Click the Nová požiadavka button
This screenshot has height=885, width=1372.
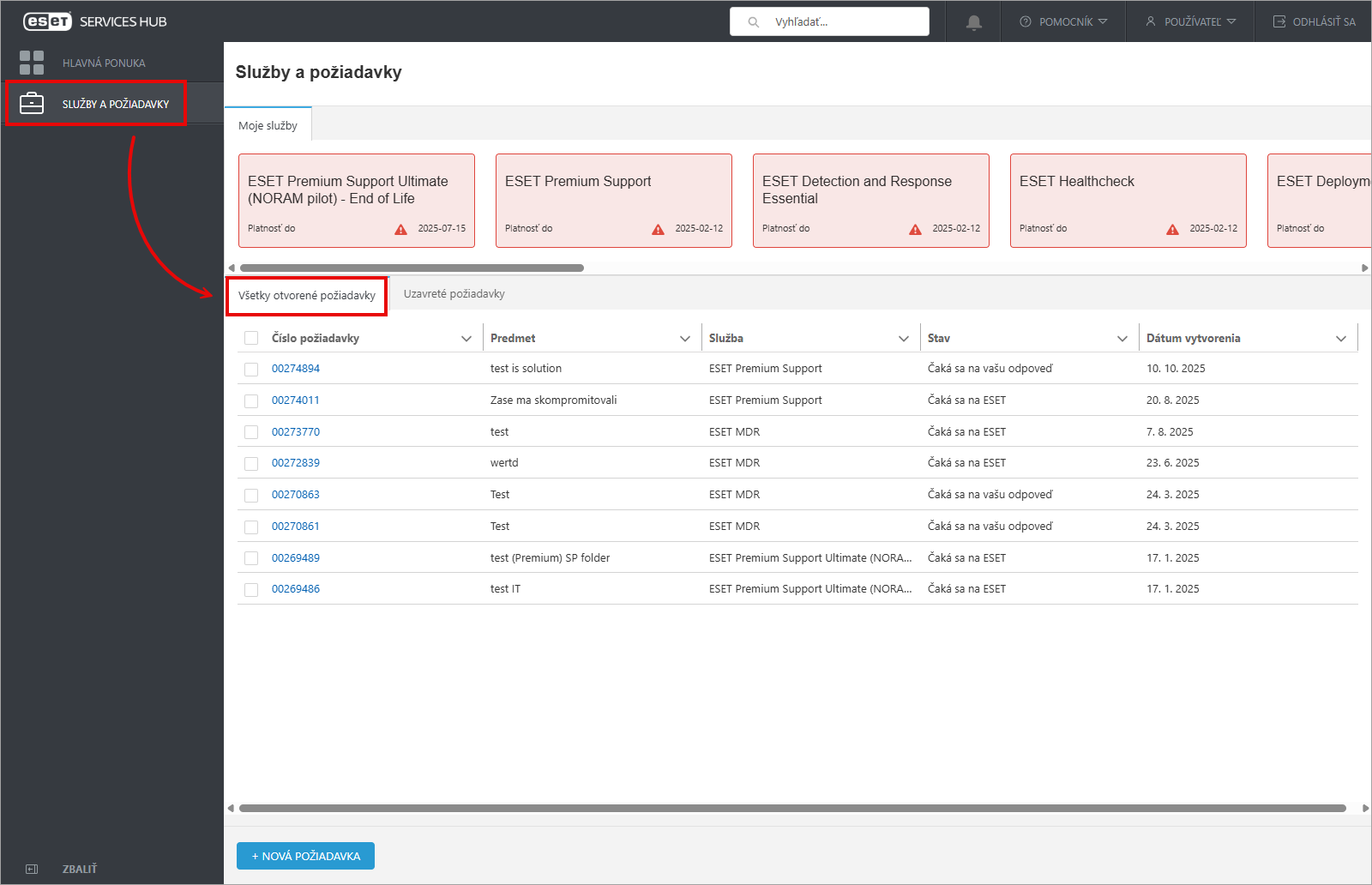coord(305,856)
